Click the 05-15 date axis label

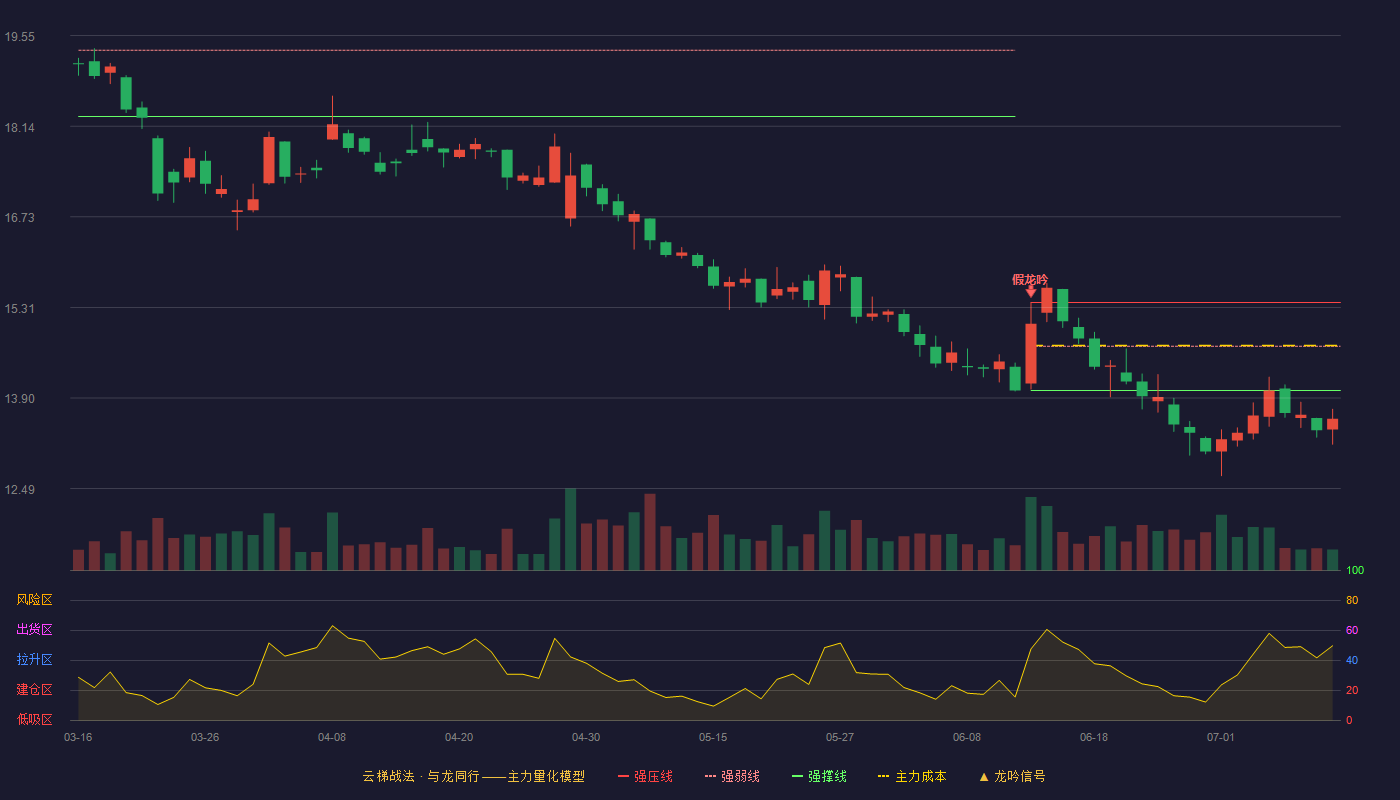click(713, 737)
